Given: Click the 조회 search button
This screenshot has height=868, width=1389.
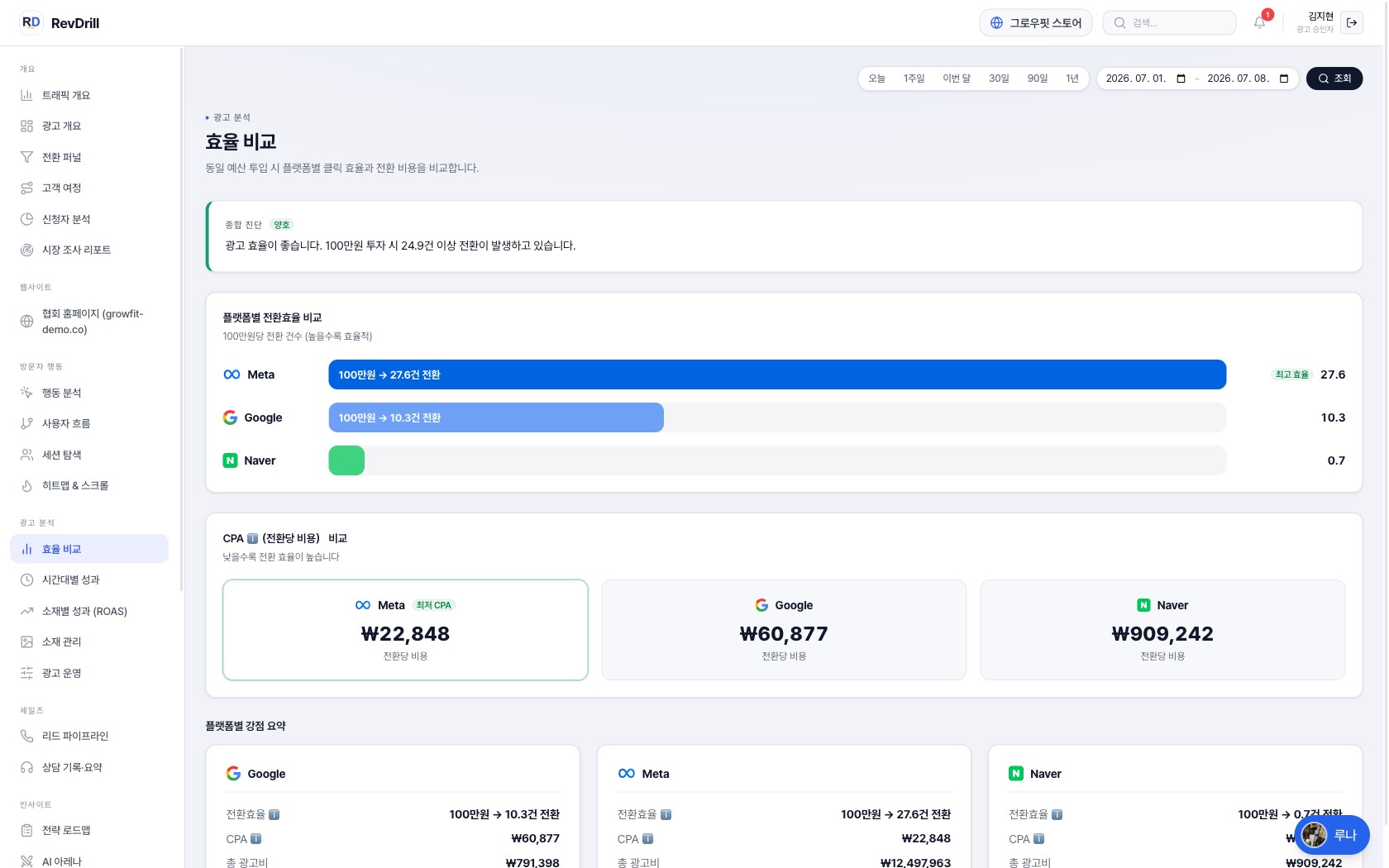Looking at the screenshot, I should click(x=1334, y=79).
